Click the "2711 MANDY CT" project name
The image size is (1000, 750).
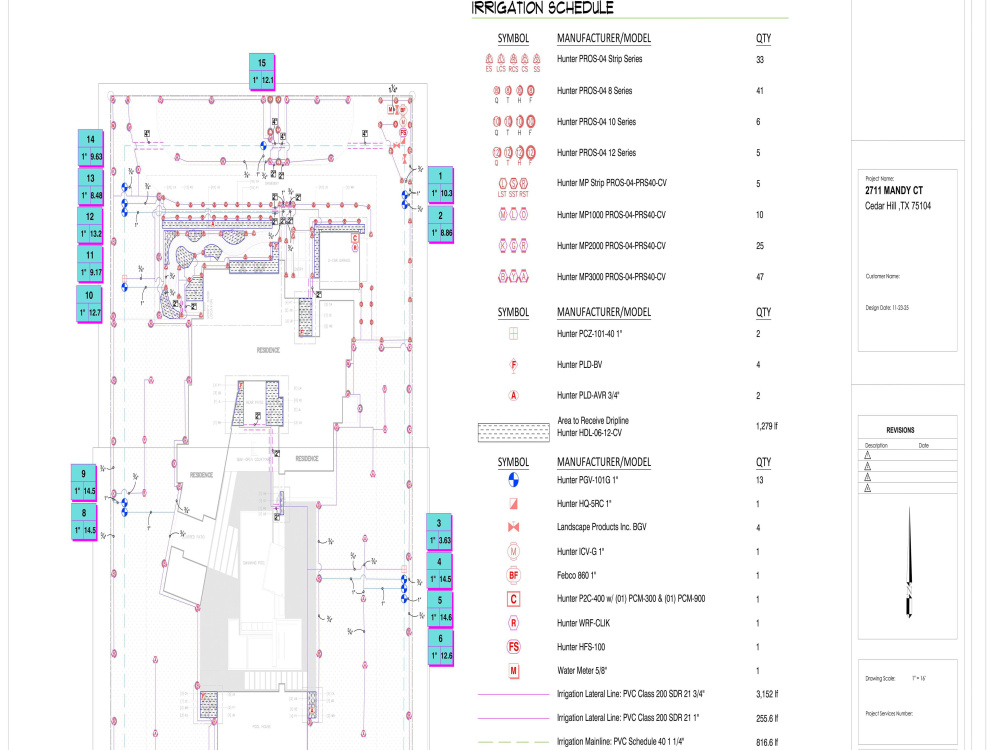point(893,190)
